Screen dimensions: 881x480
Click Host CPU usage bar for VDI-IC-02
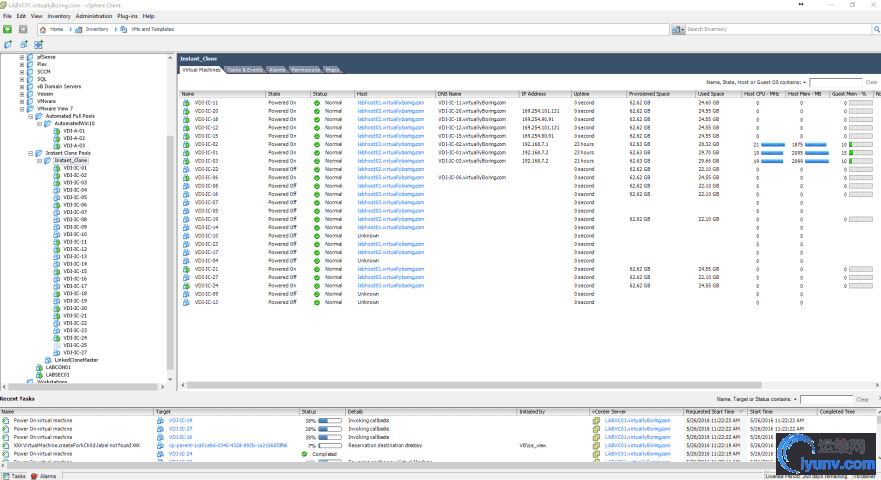point(773,144)
